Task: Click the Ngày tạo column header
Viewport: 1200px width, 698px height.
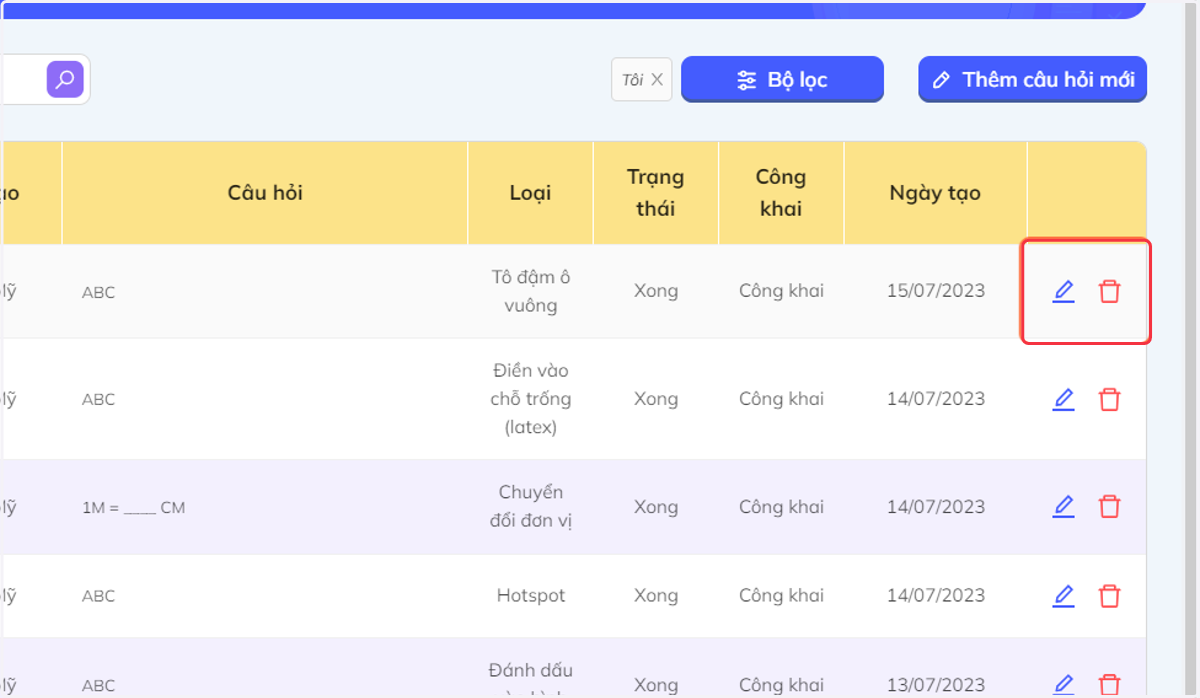Action: [935, 193]
